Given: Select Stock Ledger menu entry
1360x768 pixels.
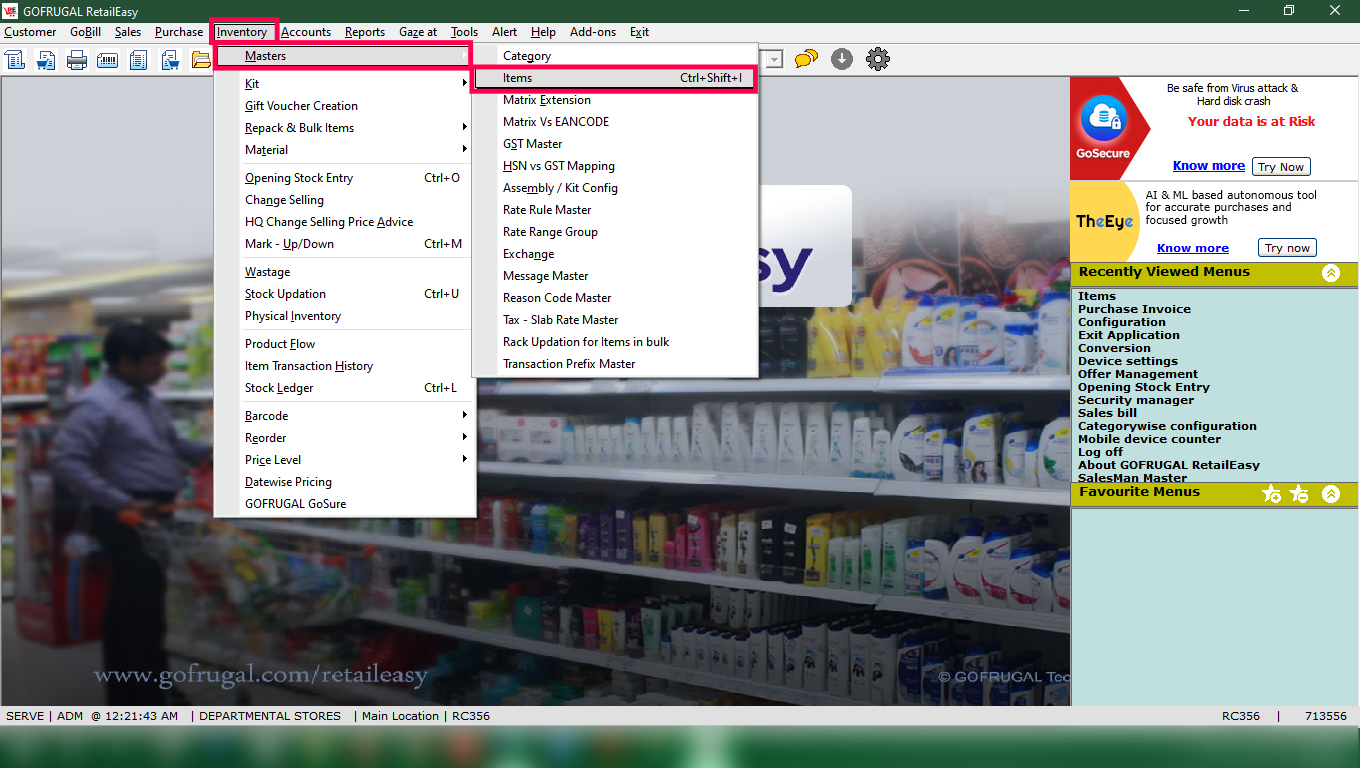Looking at the screenshot, I should (x=345, y=388).
